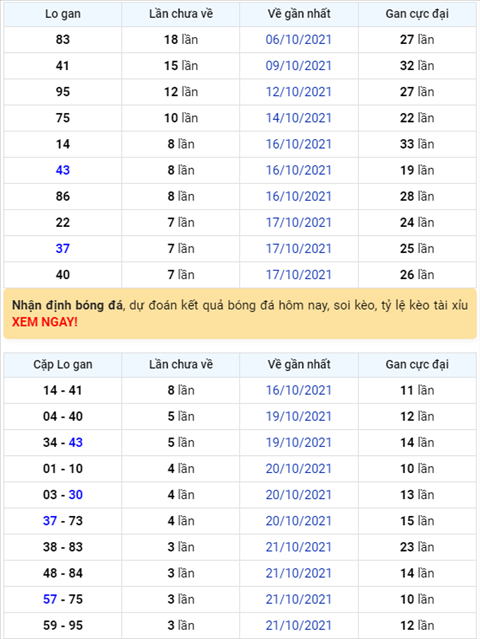Click the 13 lần cell for pair 03 - 30
The height and width of the screenshot is (639, 480).
click(x=417, y=494)
